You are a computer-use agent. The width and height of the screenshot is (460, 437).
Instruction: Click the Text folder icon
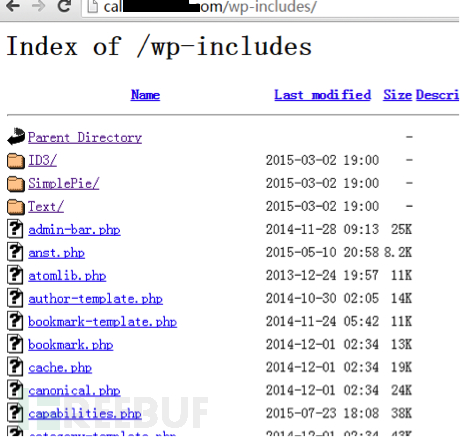pos(16,207)
